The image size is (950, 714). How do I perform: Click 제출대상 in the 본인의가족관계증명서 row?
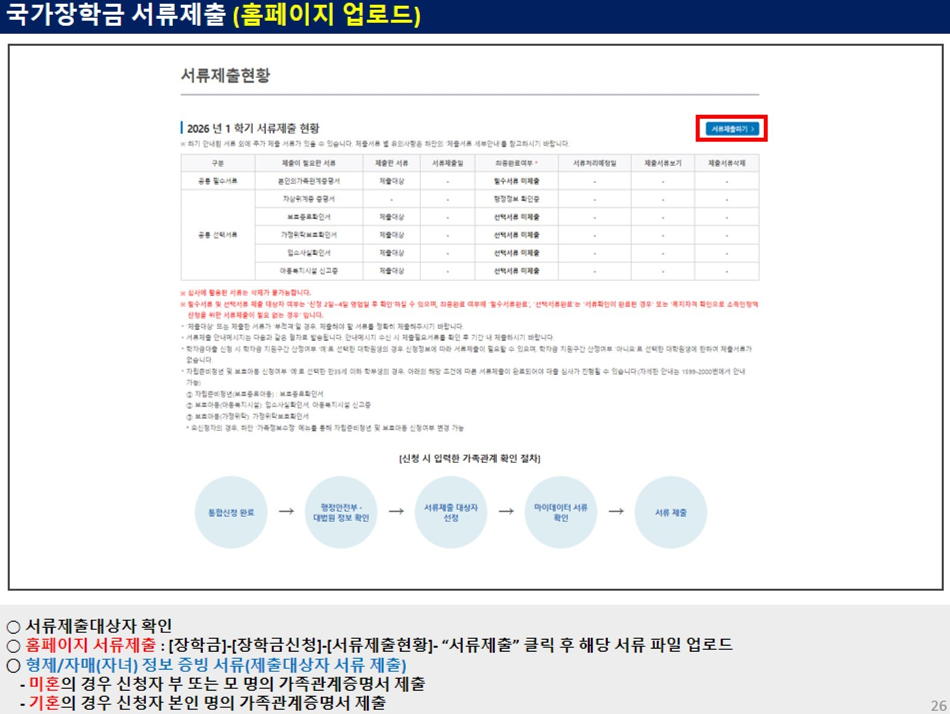click(x=391, y=181)
